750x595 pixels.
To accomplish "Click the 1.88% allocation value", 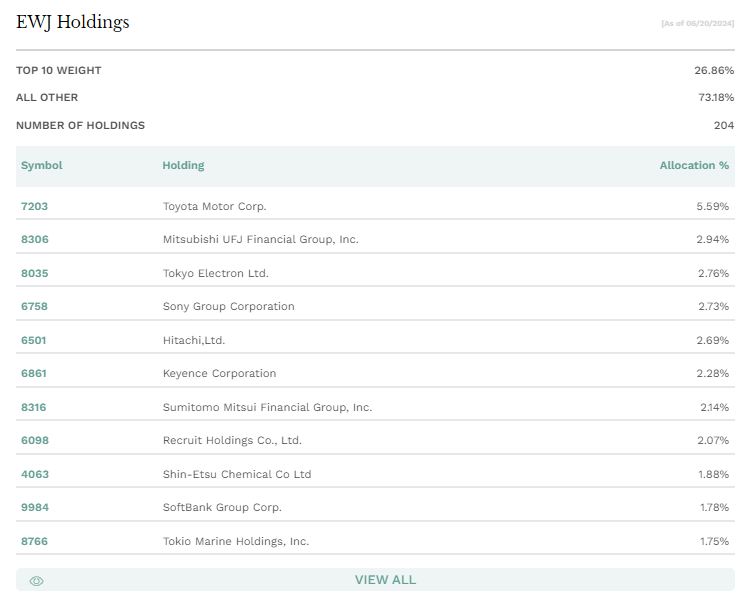I will (x=713, y=474).
